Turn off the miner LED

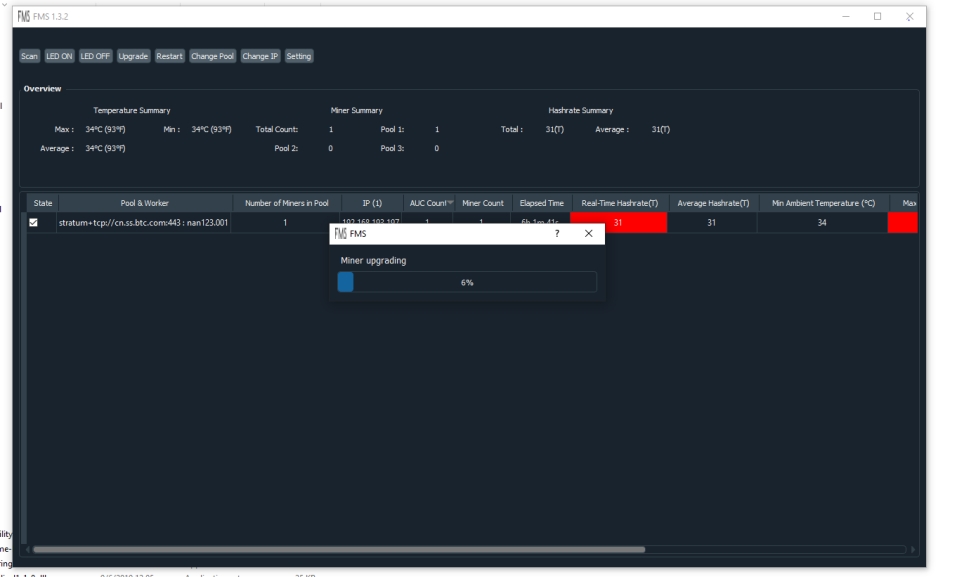(96, 57)
